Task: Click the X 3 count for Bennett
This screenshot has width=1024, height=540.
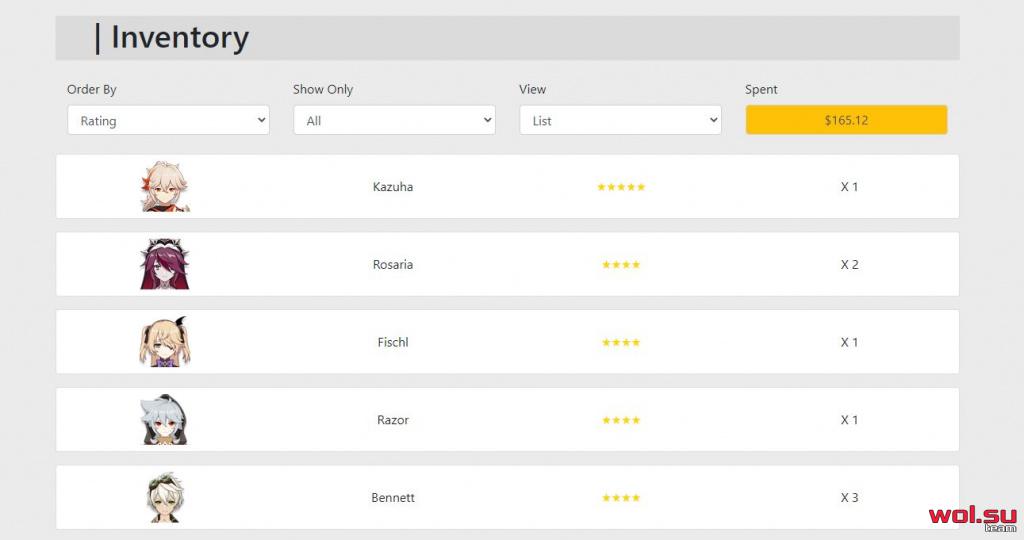Action: click(x=850, y=498)
